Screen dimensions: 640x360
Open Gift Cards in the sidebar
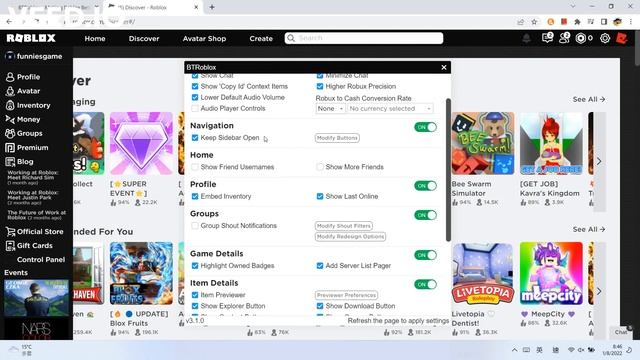[x=29, y=245]
